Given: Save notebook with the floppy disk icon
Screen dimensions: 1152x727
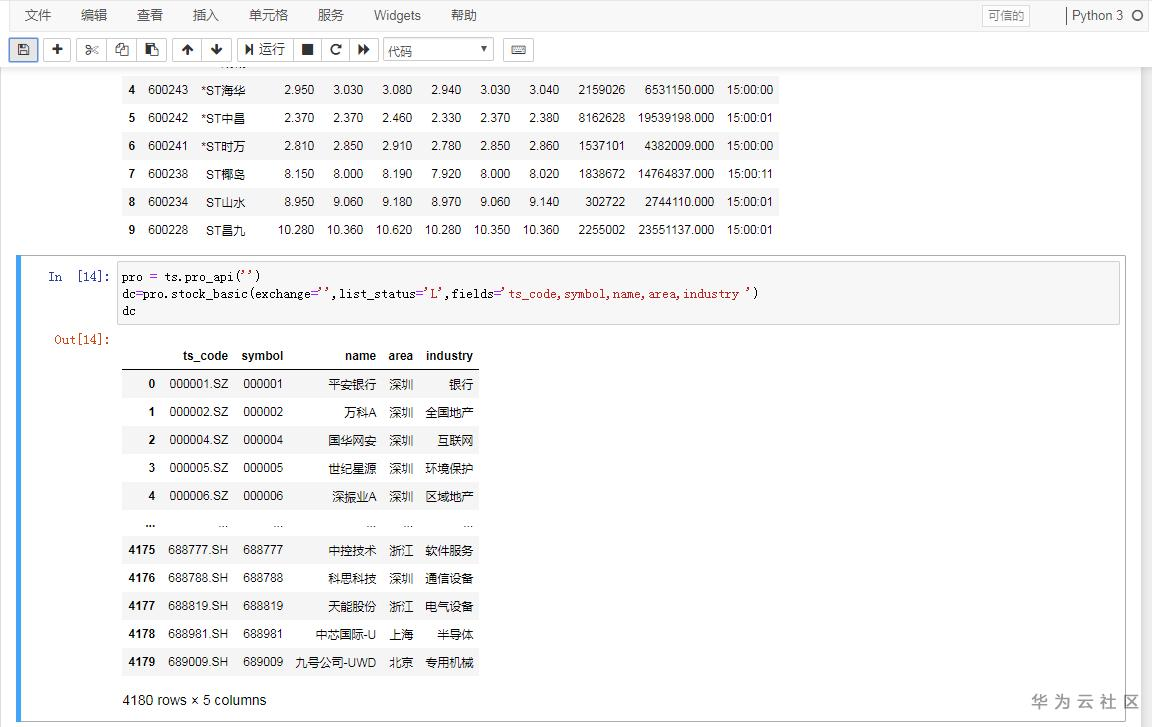Looking at the screenshot, I should pyautogui.click(x=24, y=50).
